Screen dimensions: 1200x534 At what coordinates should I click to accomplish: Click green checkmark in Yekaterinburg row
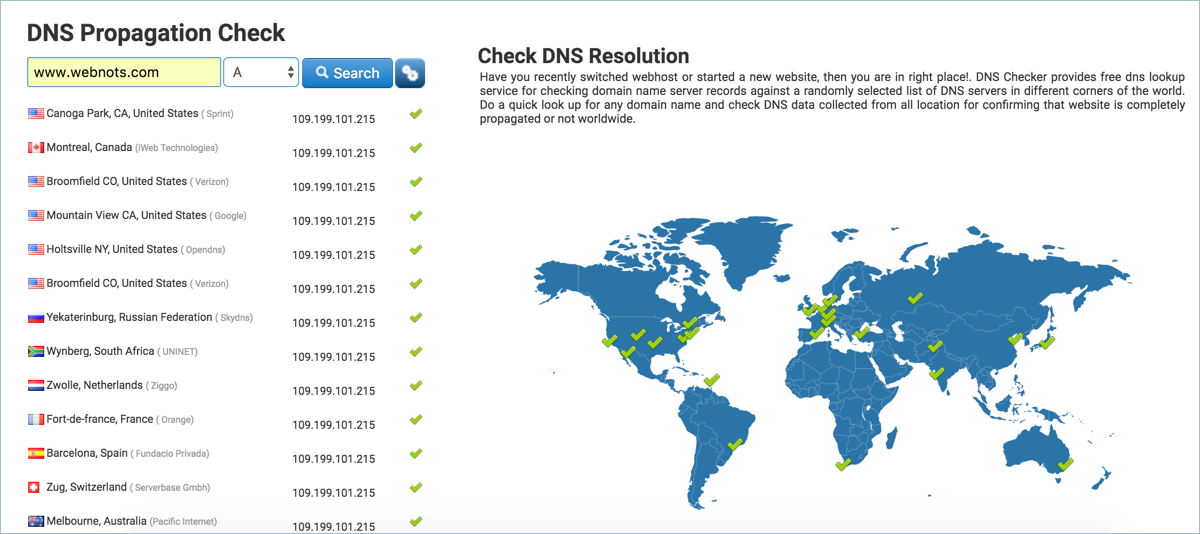point(416,318)
